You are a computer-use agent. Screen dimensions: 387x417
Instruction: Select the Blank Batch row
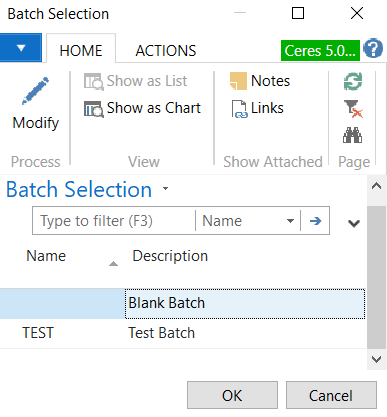point(183,303)
